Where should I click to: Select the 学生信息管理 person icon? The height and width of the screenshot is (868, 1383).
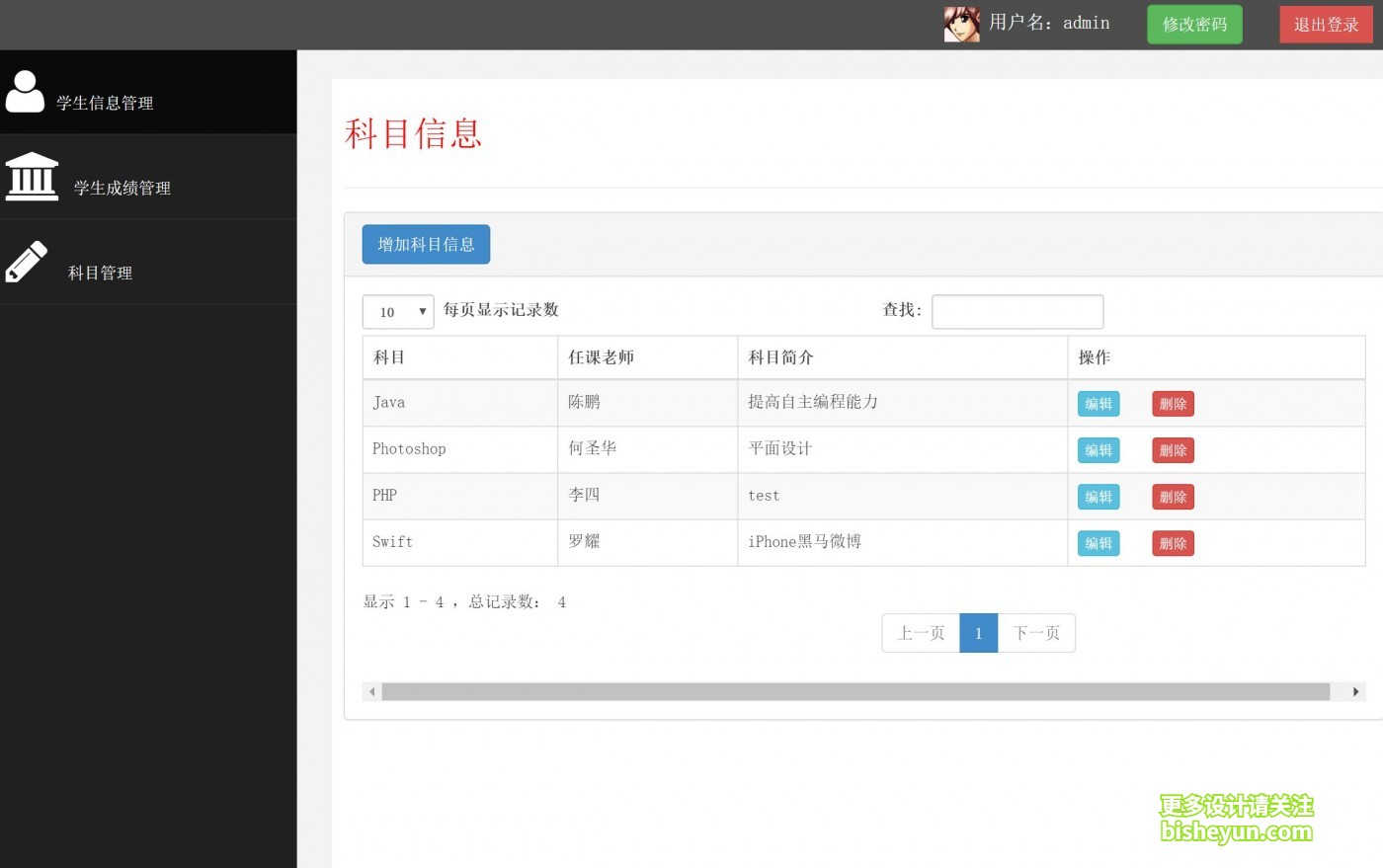26,91
